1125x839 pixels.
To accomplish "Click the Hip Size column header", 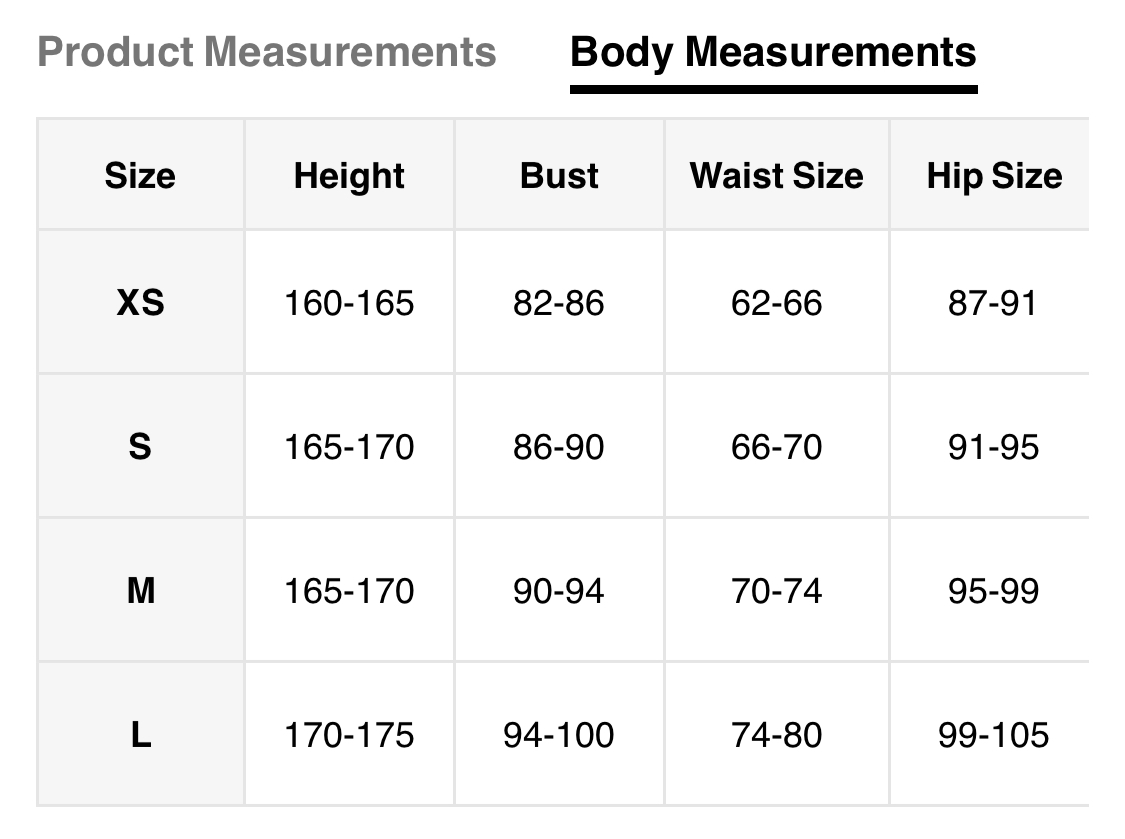I will pyautogui.click(x=994, y=176).
